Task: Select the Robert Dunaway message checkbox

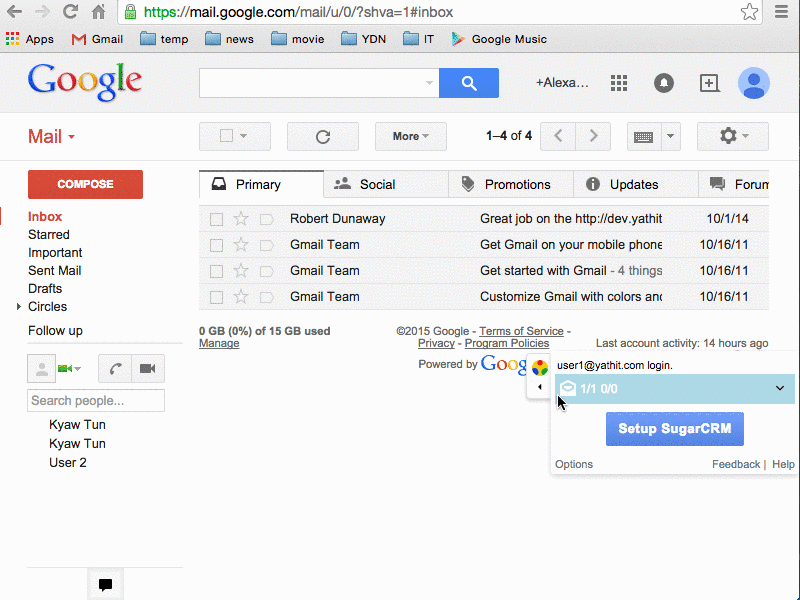Action: click(x=216, y=219)
